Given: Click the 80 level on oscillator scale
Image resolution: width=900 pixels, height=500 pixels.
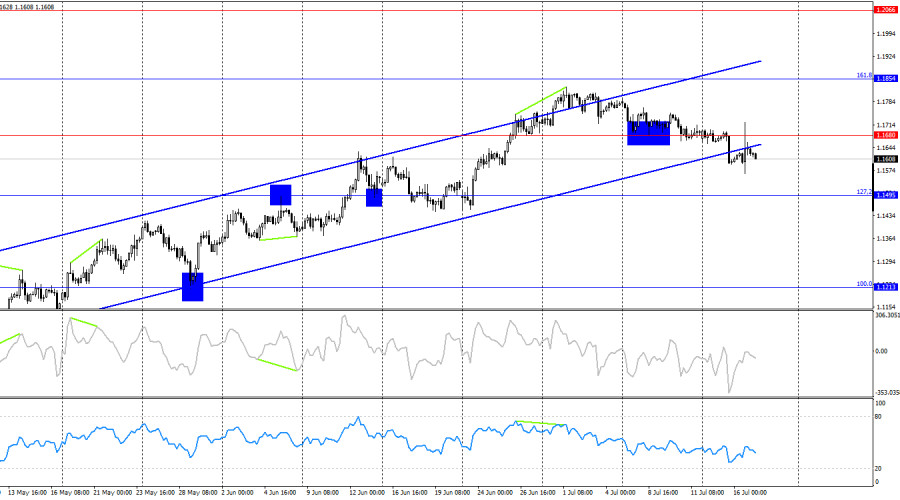Looking at the screenshot, I should point(878,416).
